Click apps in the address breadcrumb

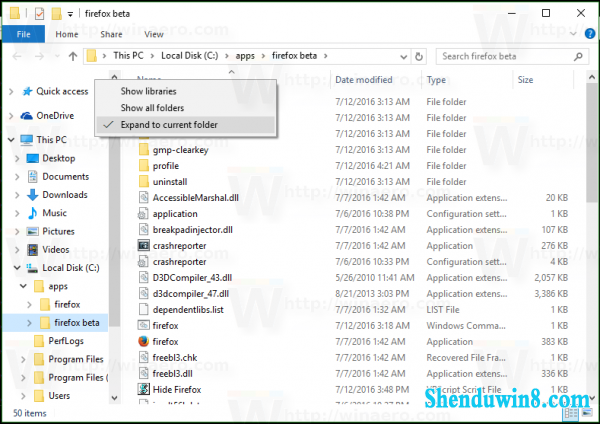[x=245, y=56]
